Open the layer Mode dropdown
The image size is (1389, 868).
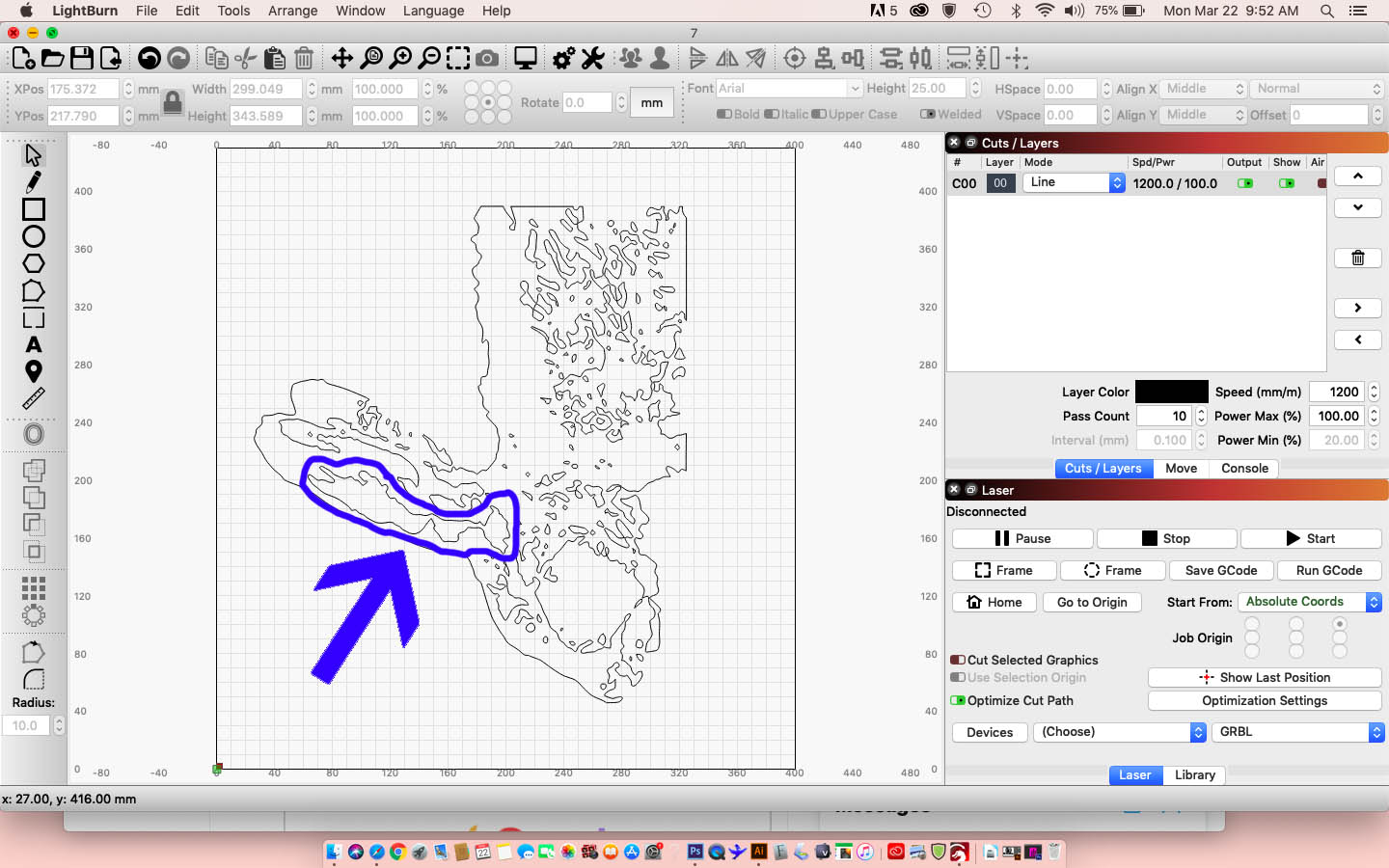click(1073, 182)
